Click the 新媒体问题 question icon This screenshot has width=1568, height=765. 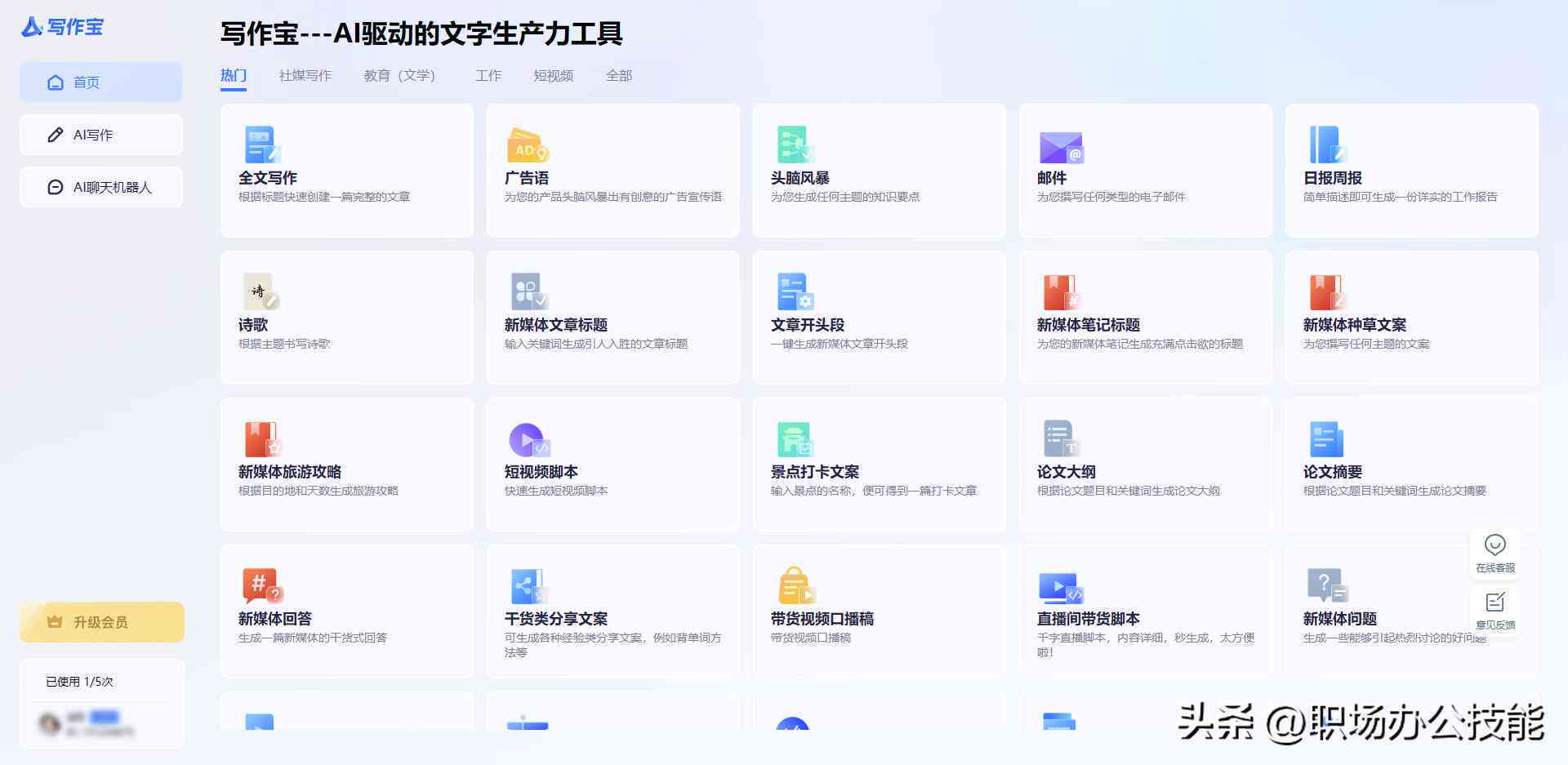click(1328, 586)
